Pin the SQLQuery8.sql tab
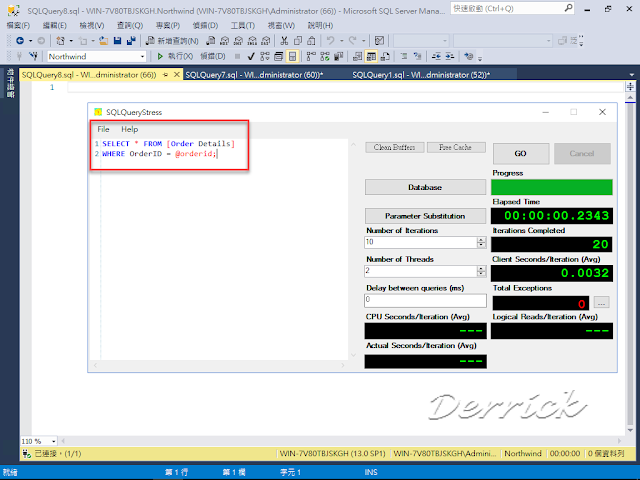Viewport: 640px width, 480px height. pyautogui.click(x=165, y=75)
